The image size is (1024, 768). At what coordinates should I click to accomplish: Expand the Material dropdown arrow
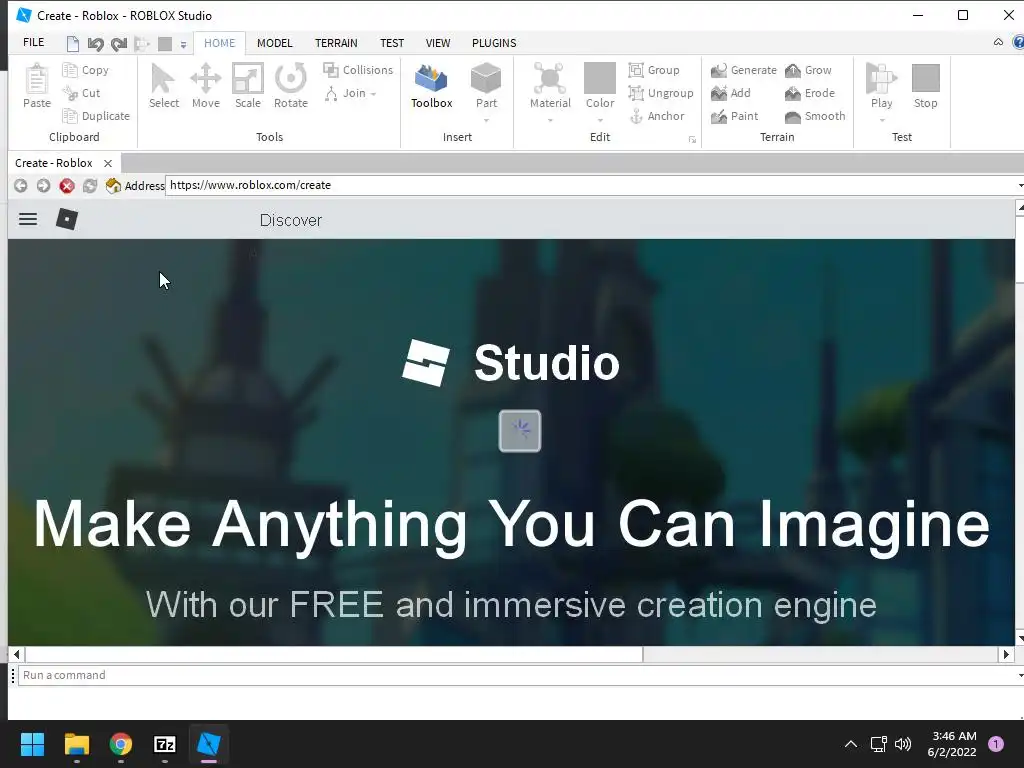tap(550, 120)
